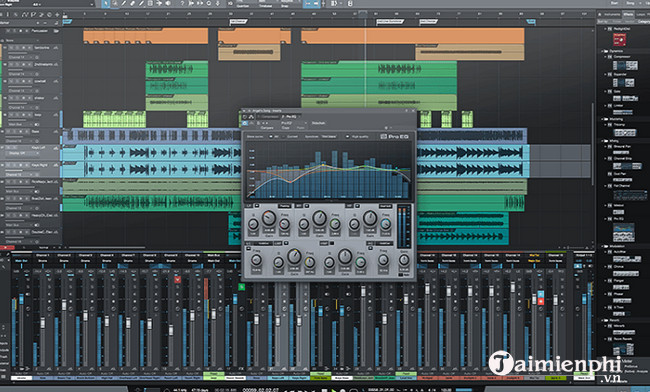
Task: Select the Split tool in the toolbar
Action: pyautogui.click(x=124, y=3)
